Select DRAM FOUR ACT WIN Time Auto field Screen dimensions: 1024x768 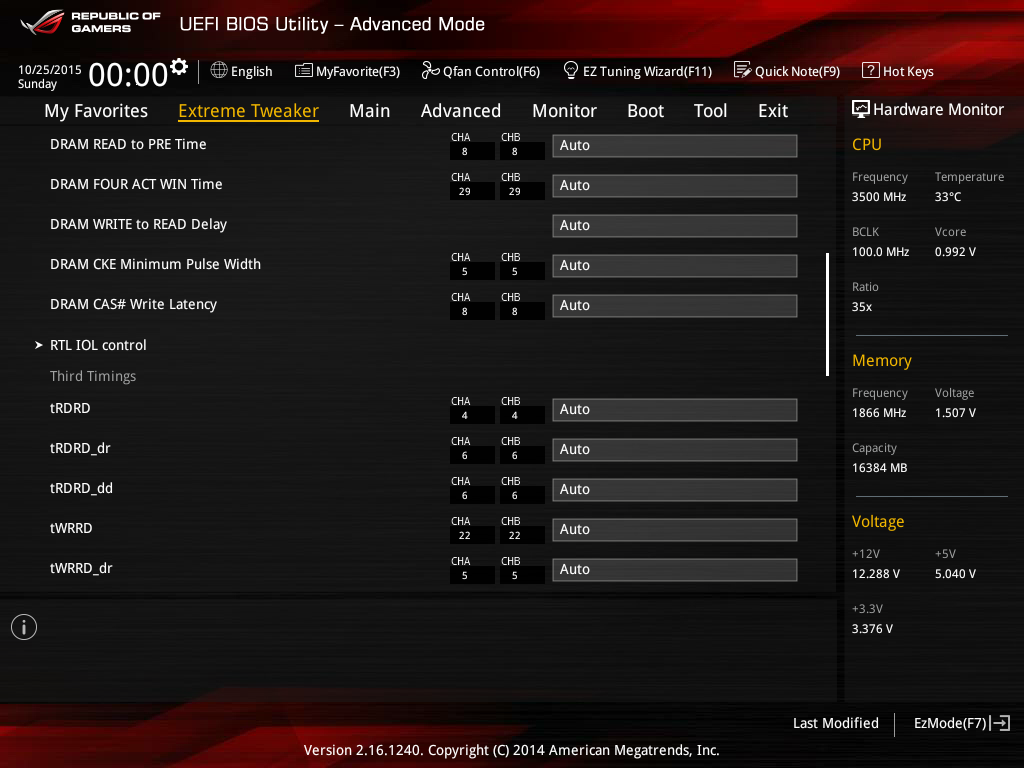[675, 185]
